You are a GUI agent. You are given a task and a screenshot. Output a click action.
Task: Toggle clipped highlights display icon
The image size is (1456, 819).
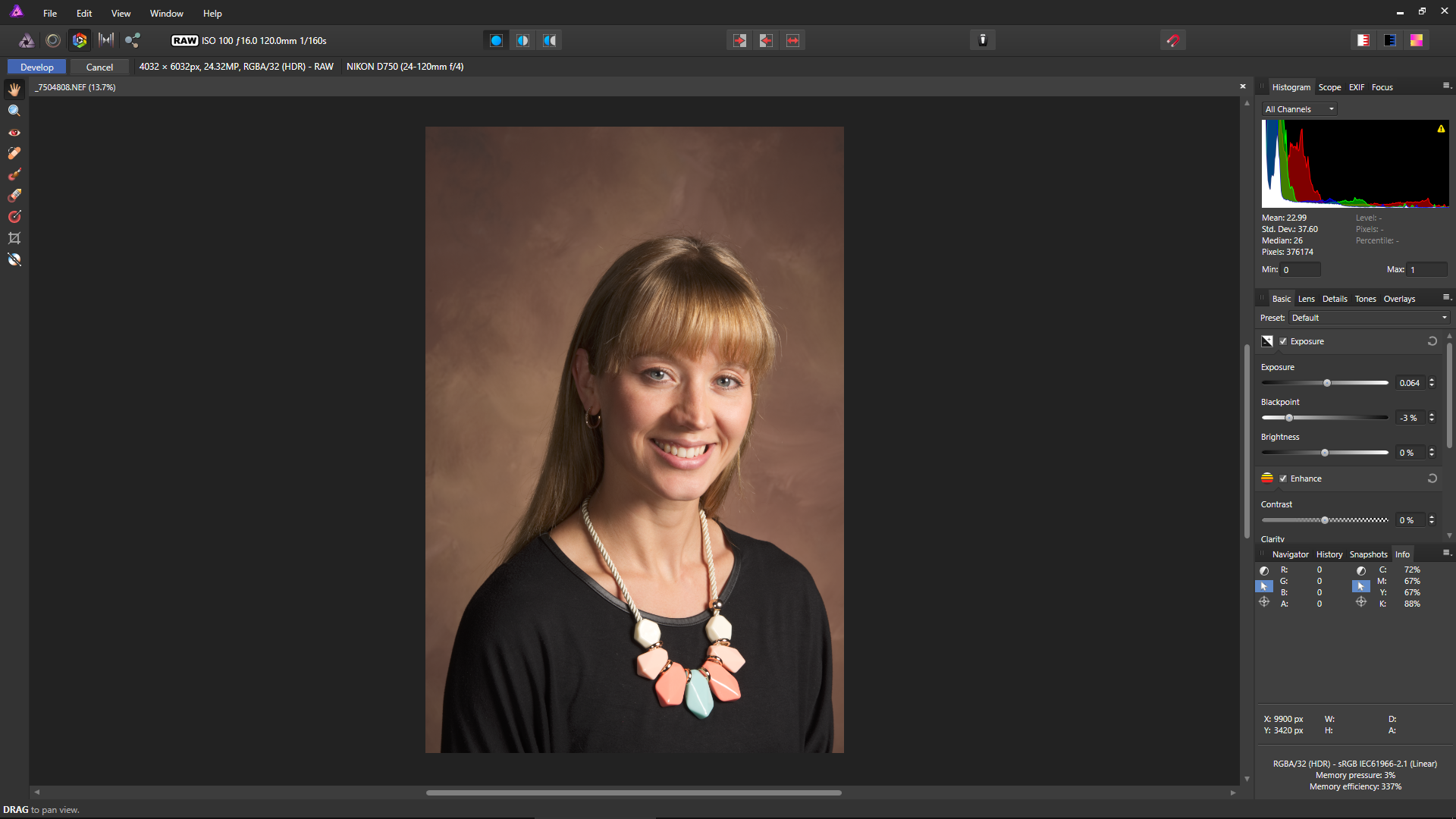tap(1363, 40)
